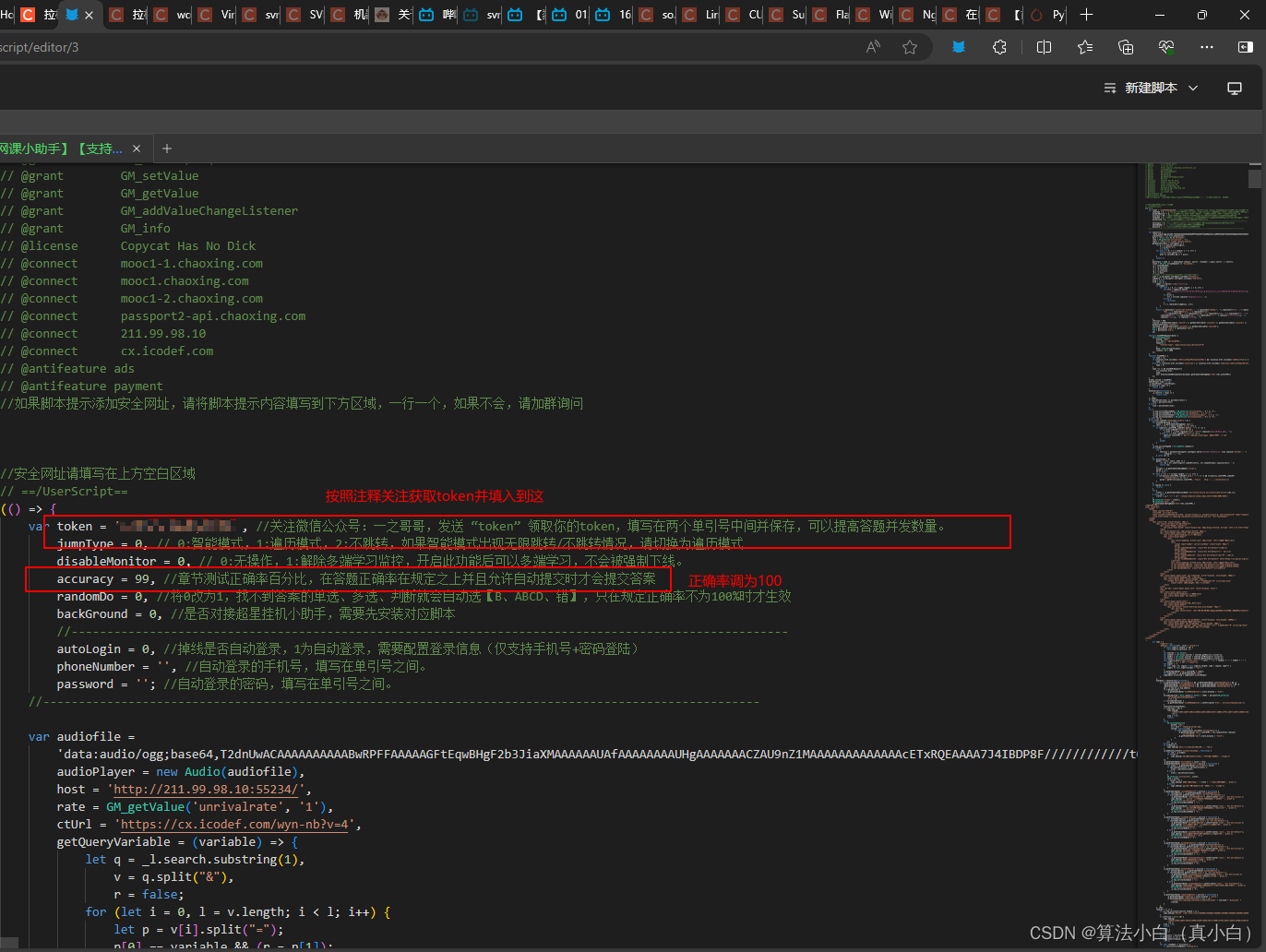Open the ScriptCat blue cat extension icon
The image size is (1266, 952).
click(x=959, y=47)
